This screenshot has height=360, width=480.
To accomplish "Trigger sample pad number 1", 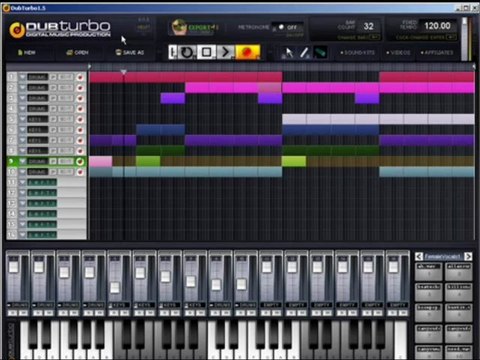I will pyautogui.click(x=429, y=272).
